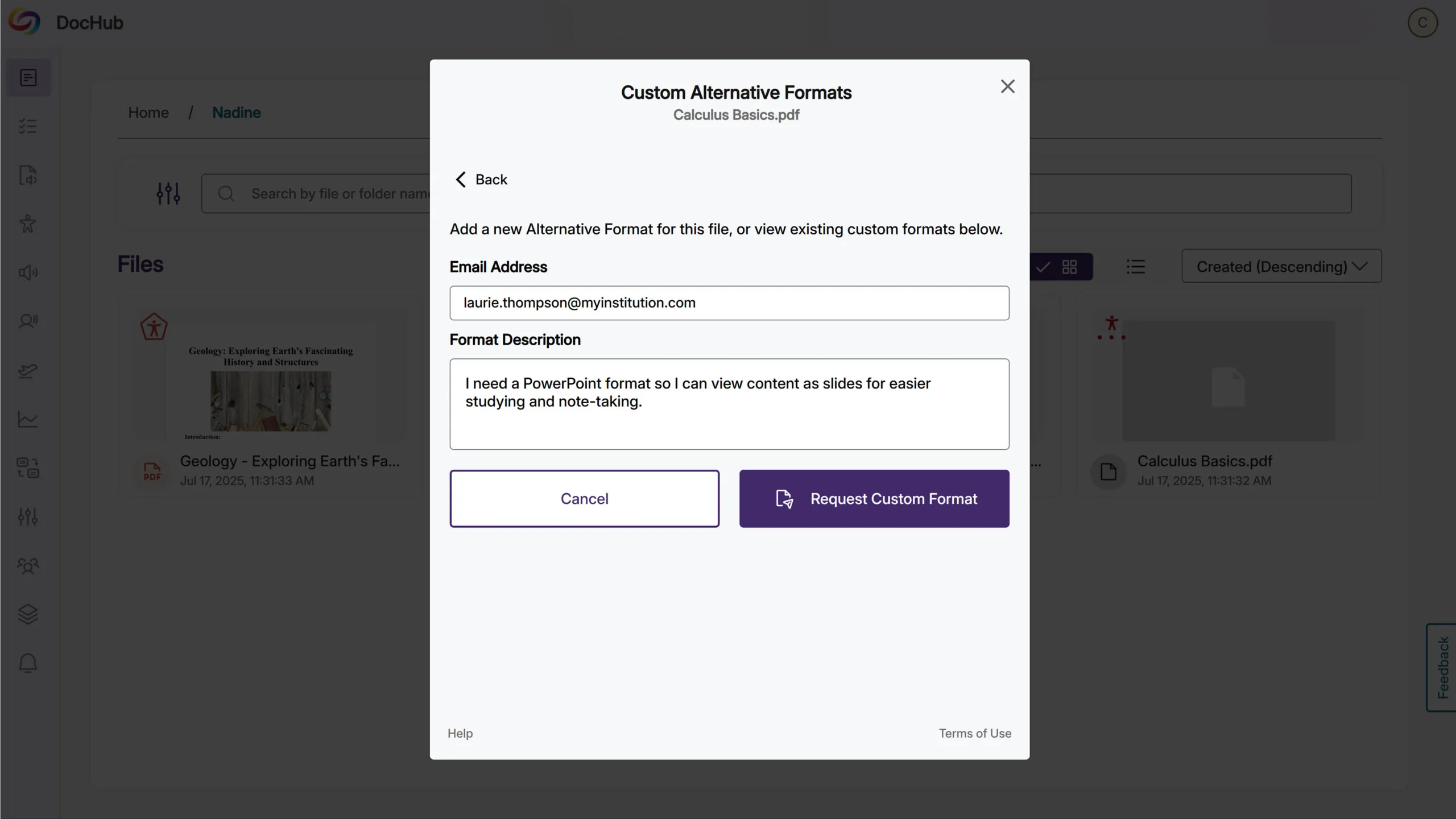Click the accessibility badge on Geology file
The height and width of the screenshot is (819, 1456).
154,327
